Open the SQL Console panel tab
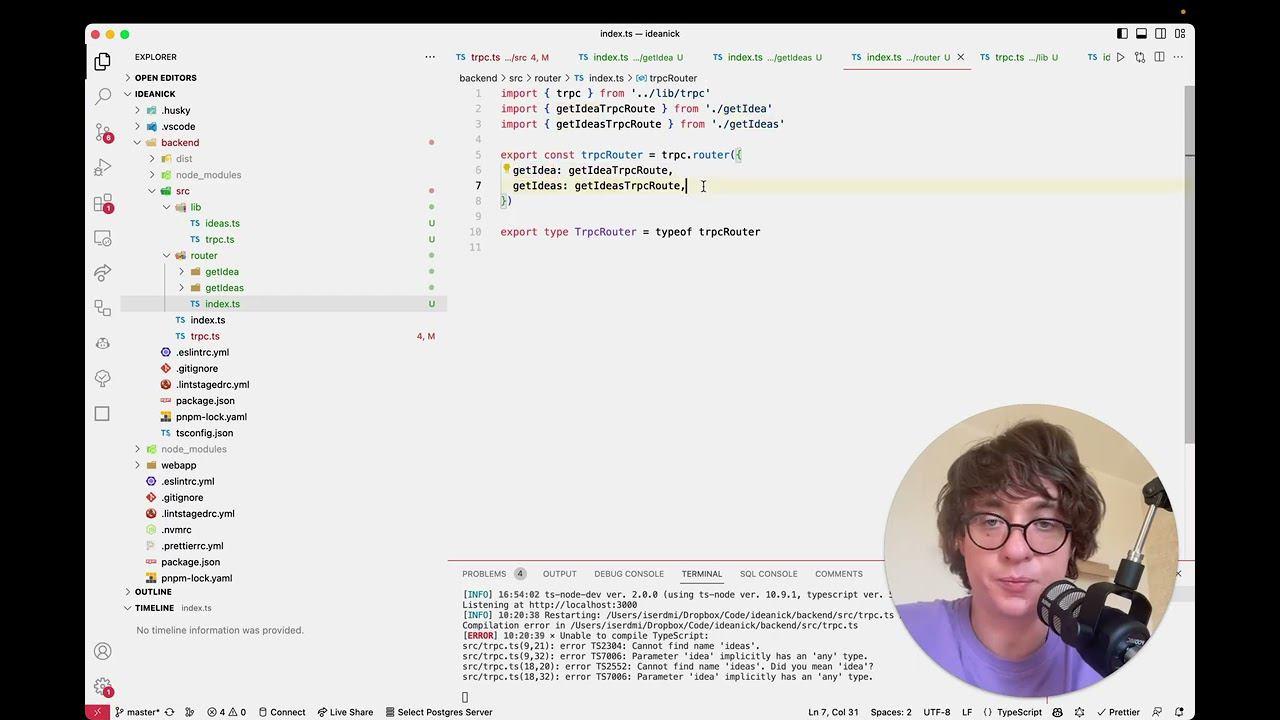This screenshot has height=720, width=1280. click(768, 574)
